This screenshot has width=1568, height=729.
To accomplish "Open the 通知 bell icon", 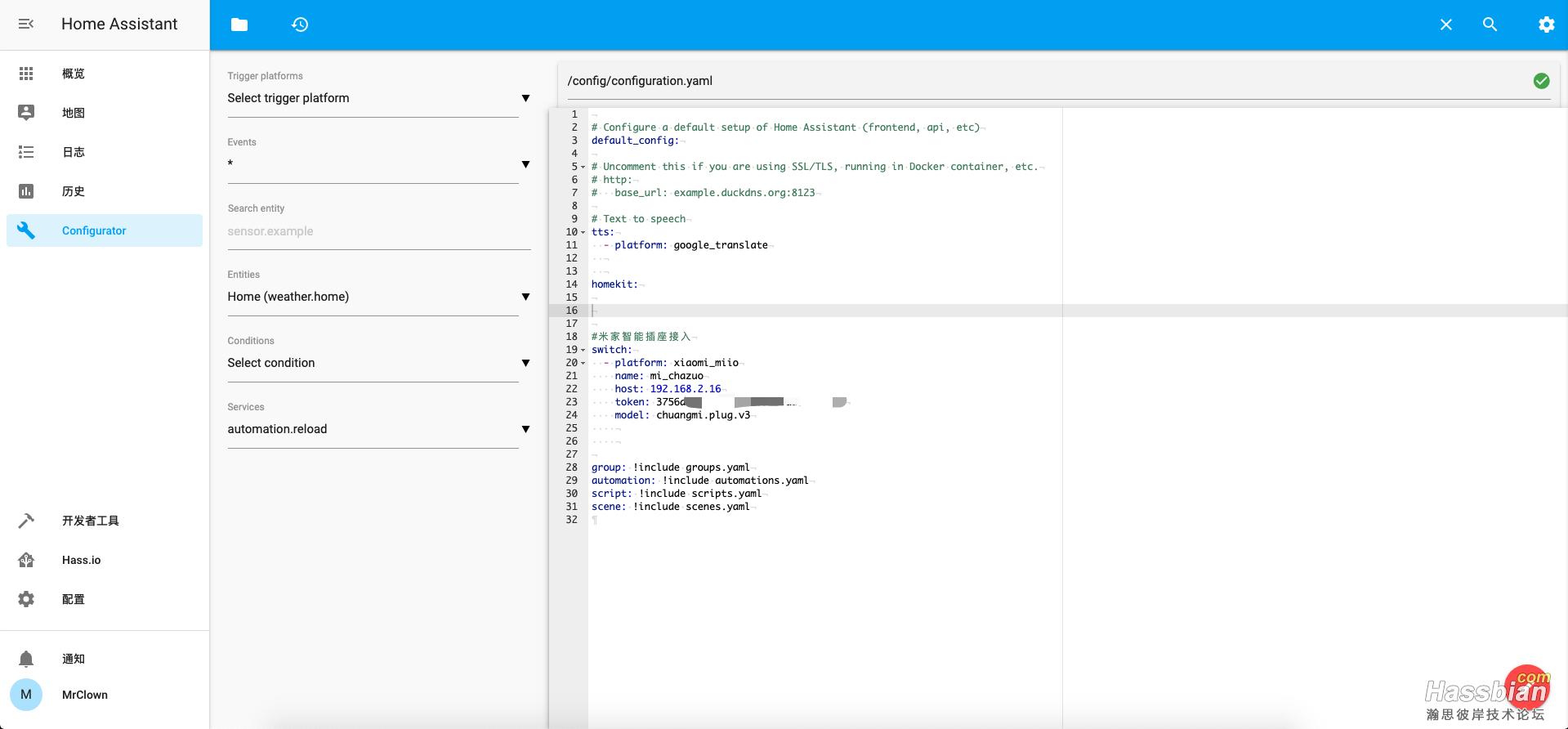I will (x=26, y=659).
